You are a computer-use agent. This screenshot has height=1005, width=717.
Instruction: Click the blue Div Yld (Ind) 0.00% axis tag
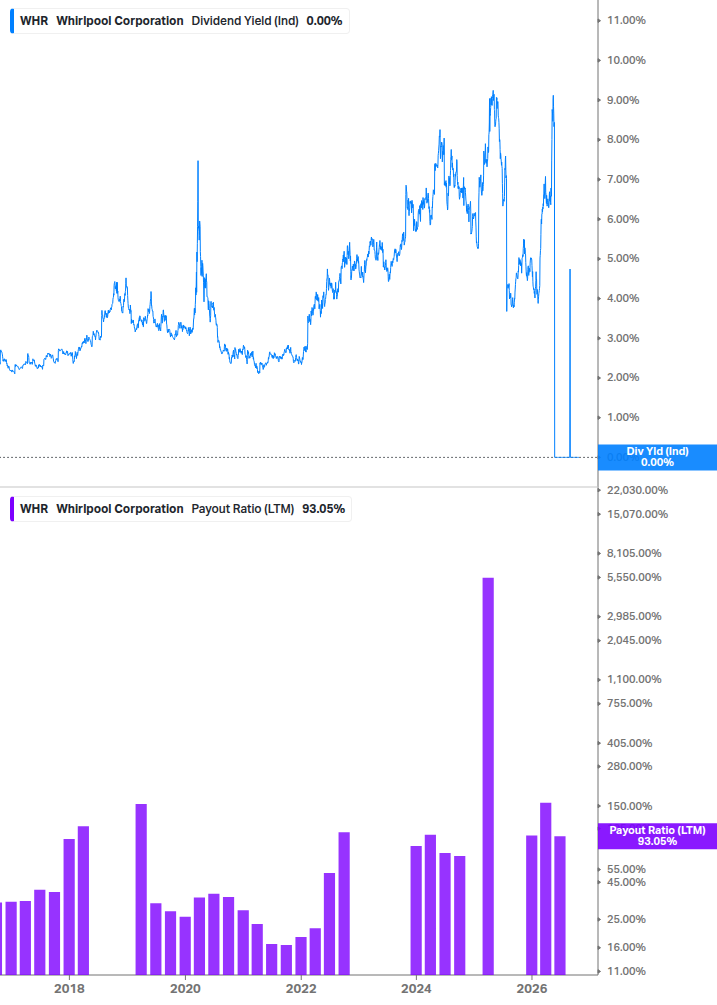(657, 457)
